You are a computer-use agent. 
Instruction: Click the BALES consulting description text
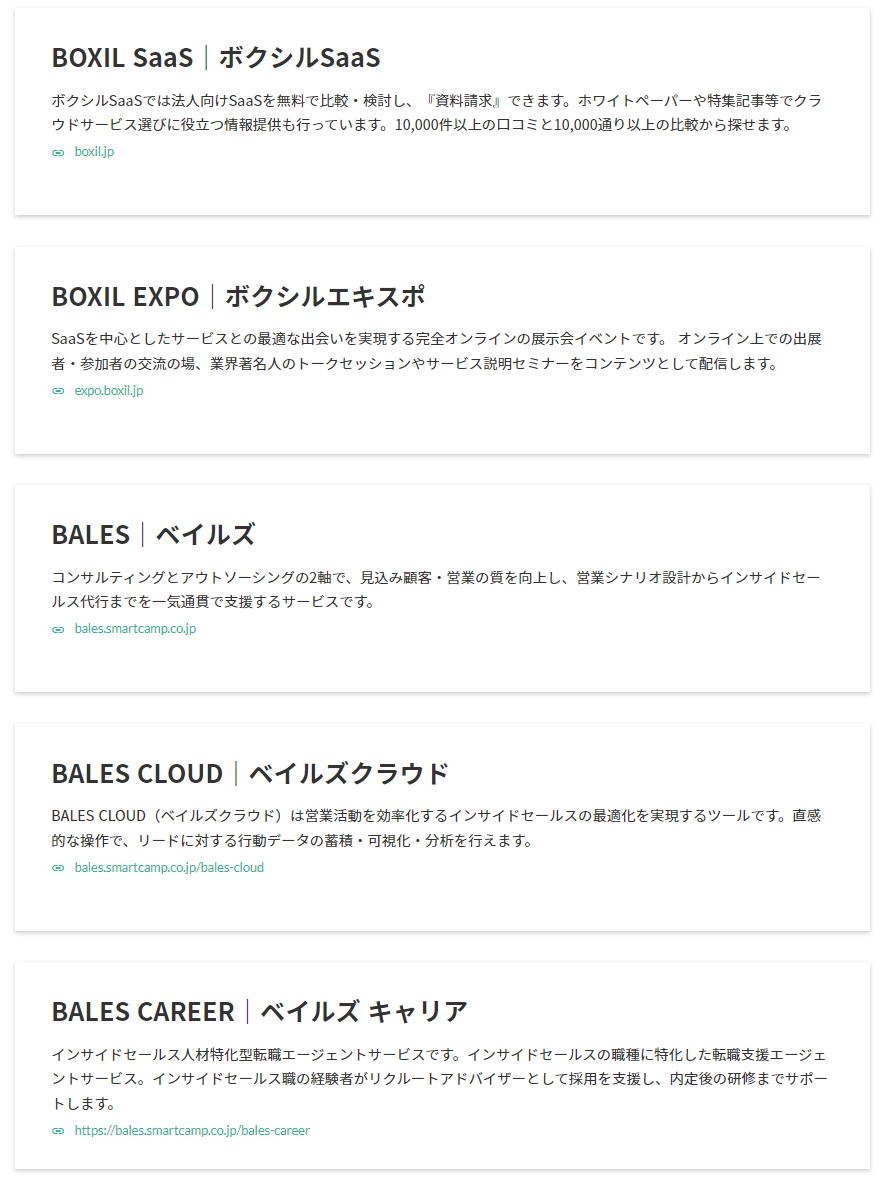coord(438,590)
